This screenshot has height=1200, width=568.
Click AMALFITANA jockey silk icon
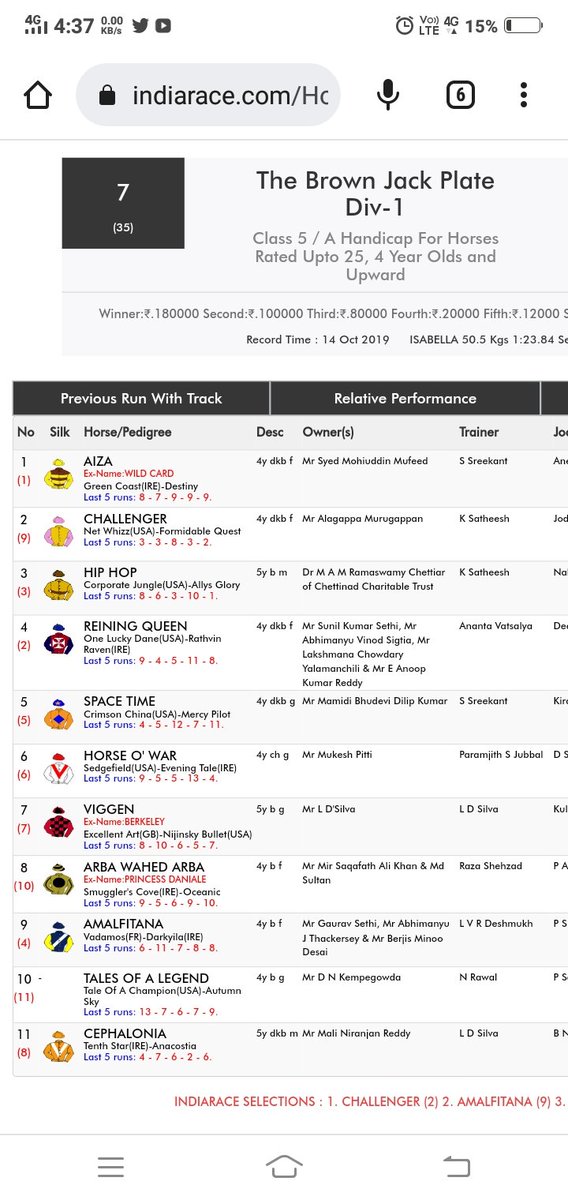click(x=58, y=935)
